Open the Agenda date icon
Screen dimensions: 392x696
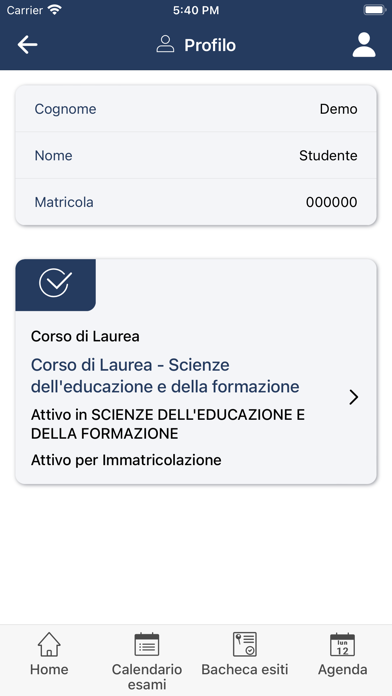[x=342, y=645]
